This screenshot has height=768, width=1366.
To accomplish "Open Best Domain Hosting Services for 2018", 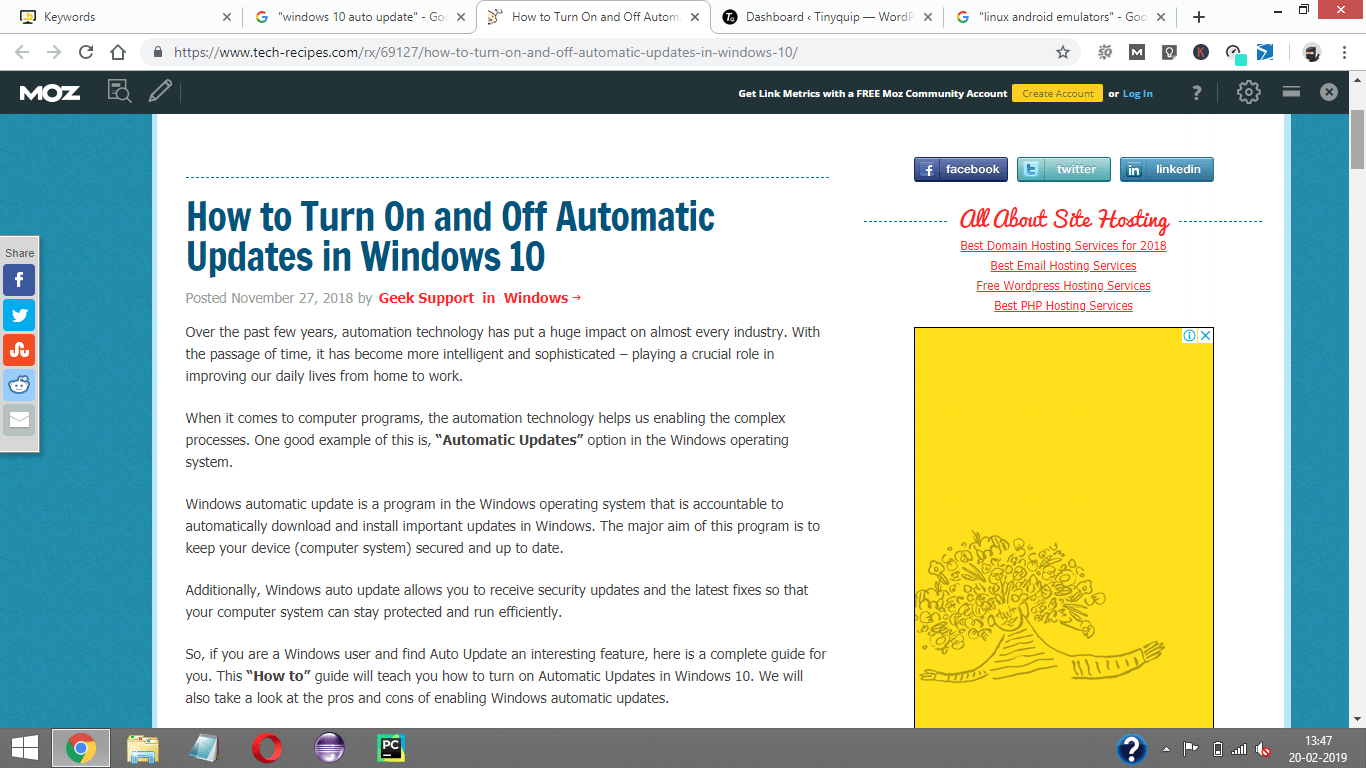I will point(1063,245).
